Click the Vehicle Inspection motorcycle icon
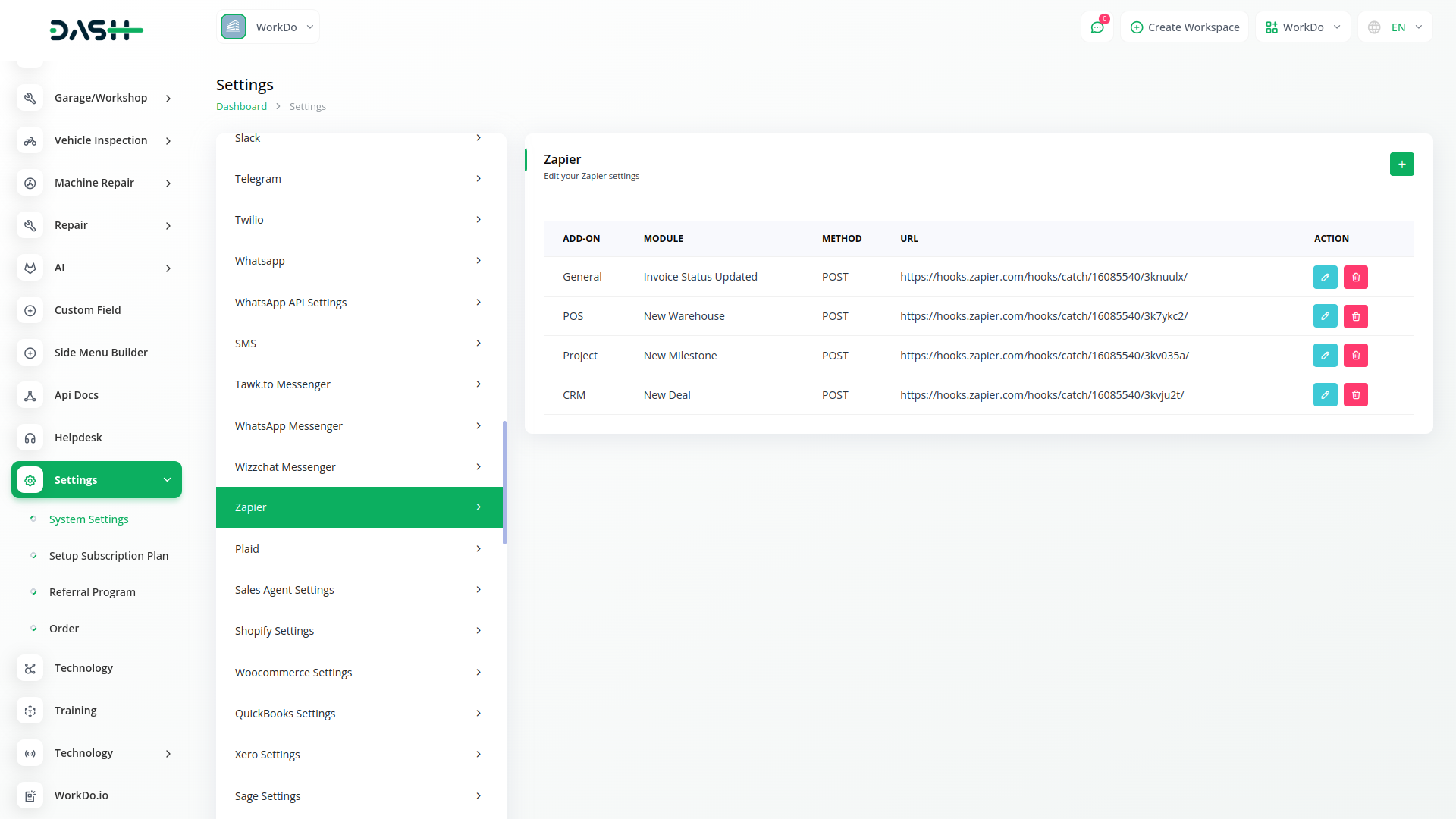 30,140
